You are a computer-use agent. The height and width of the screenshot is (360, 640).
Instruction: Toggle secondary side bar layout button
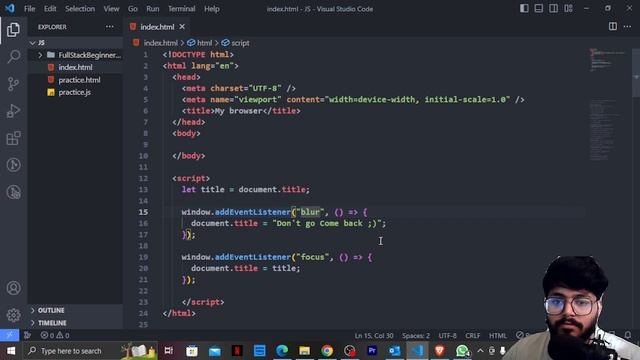pos(553,9)
